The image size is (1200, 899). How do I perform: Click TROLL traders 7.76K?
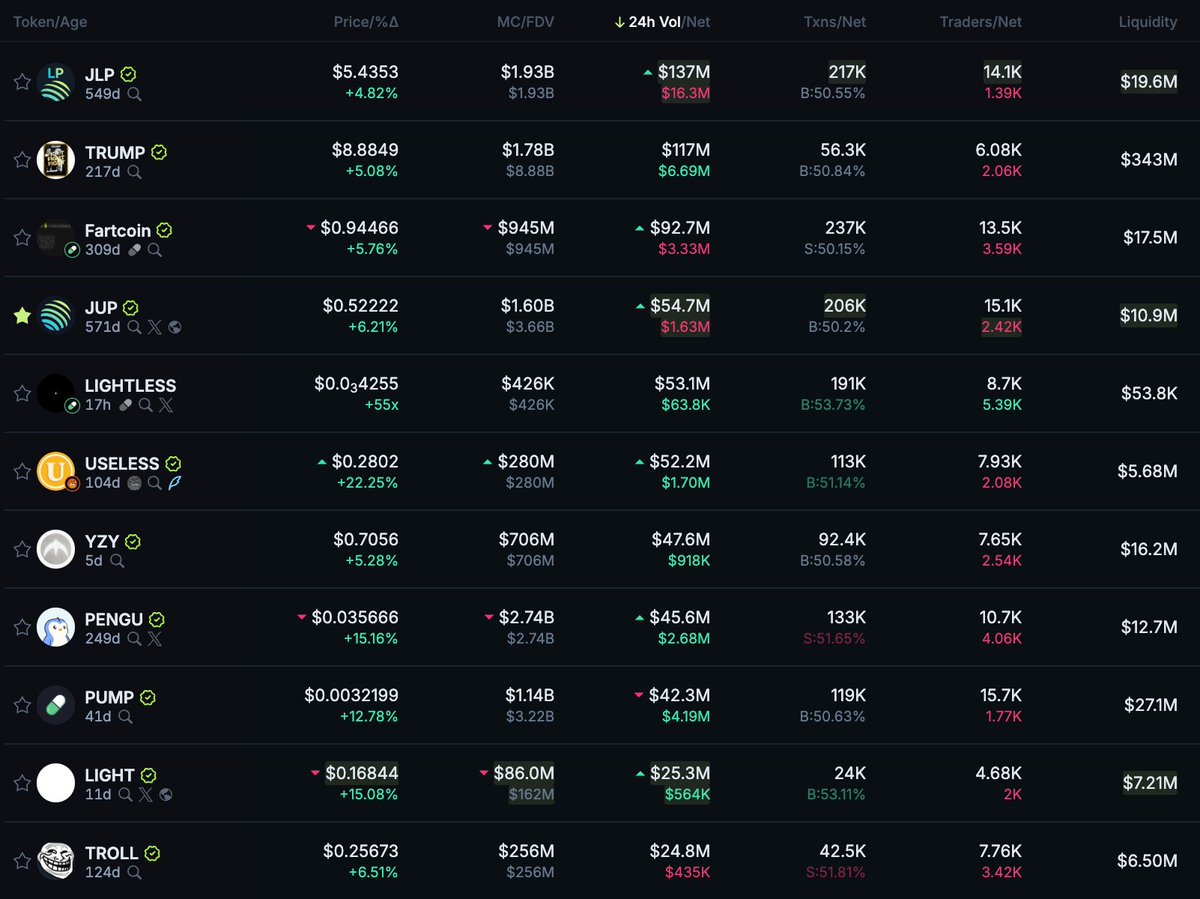point(999,852)
